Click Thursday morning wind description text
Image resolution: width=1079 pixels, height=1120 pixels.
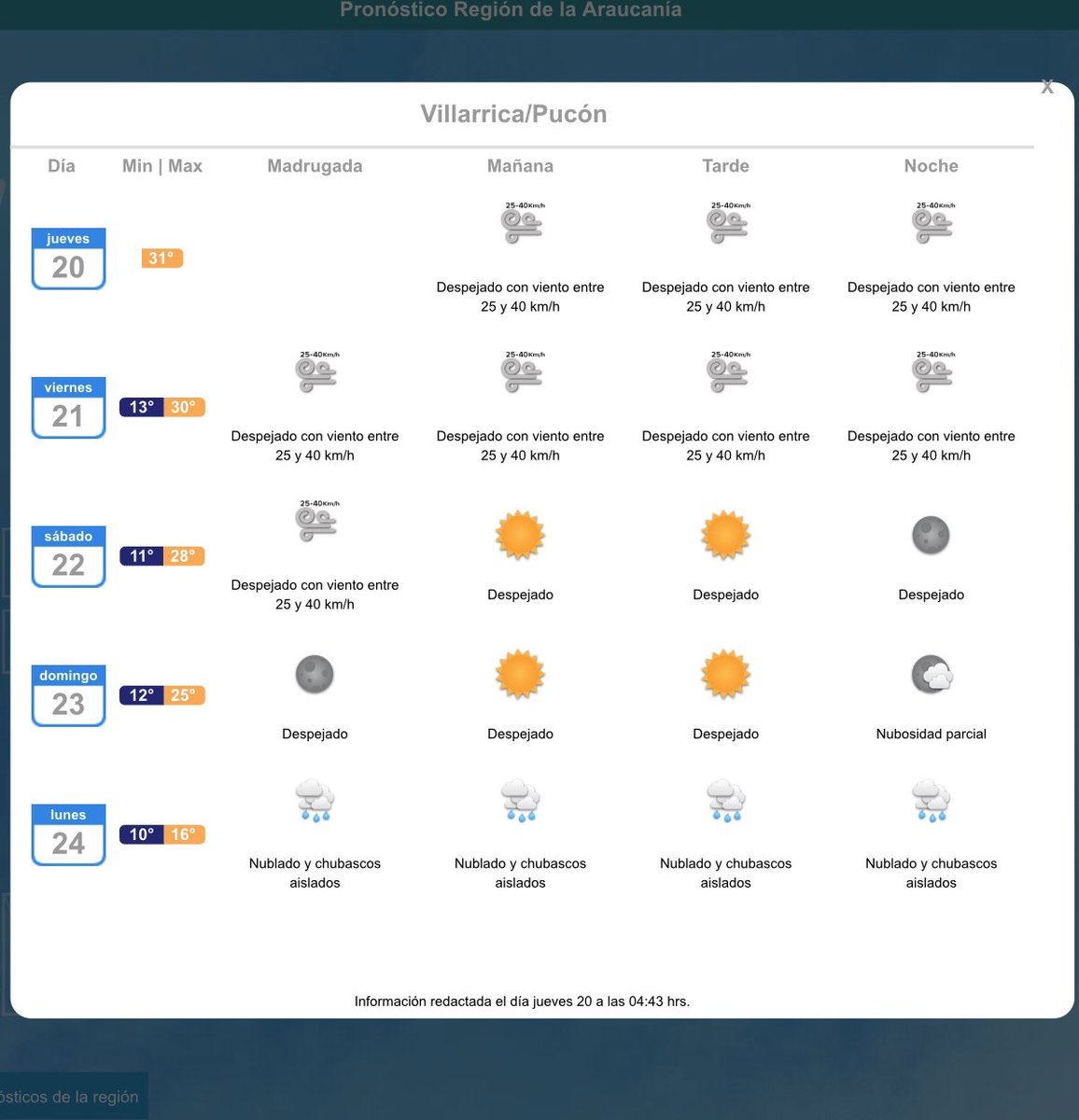click(520, 297)
